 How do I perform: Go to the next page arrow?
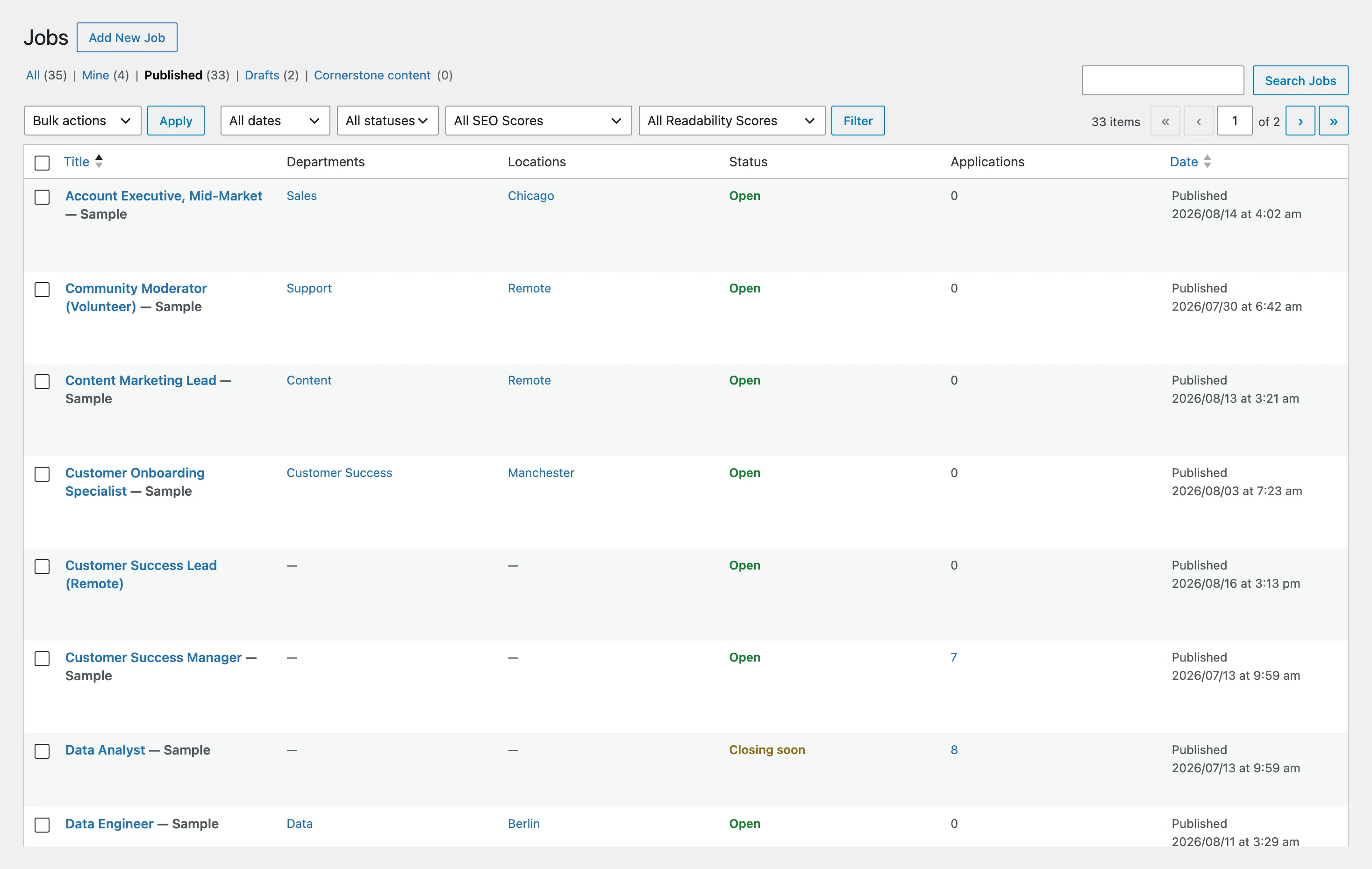1300,121
